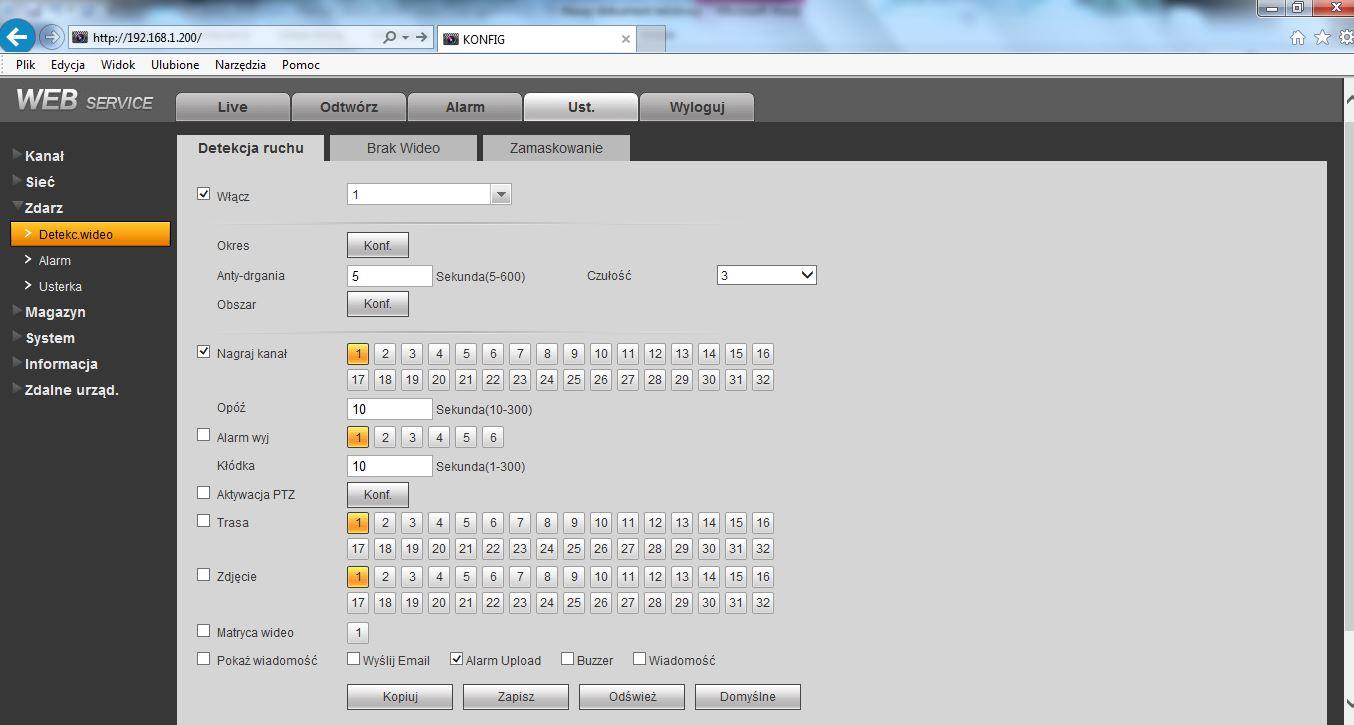Image resolution: width=1354 pixels, height=725 pixels.
Task: Open the Plik menu
Action: pos(26,65)
